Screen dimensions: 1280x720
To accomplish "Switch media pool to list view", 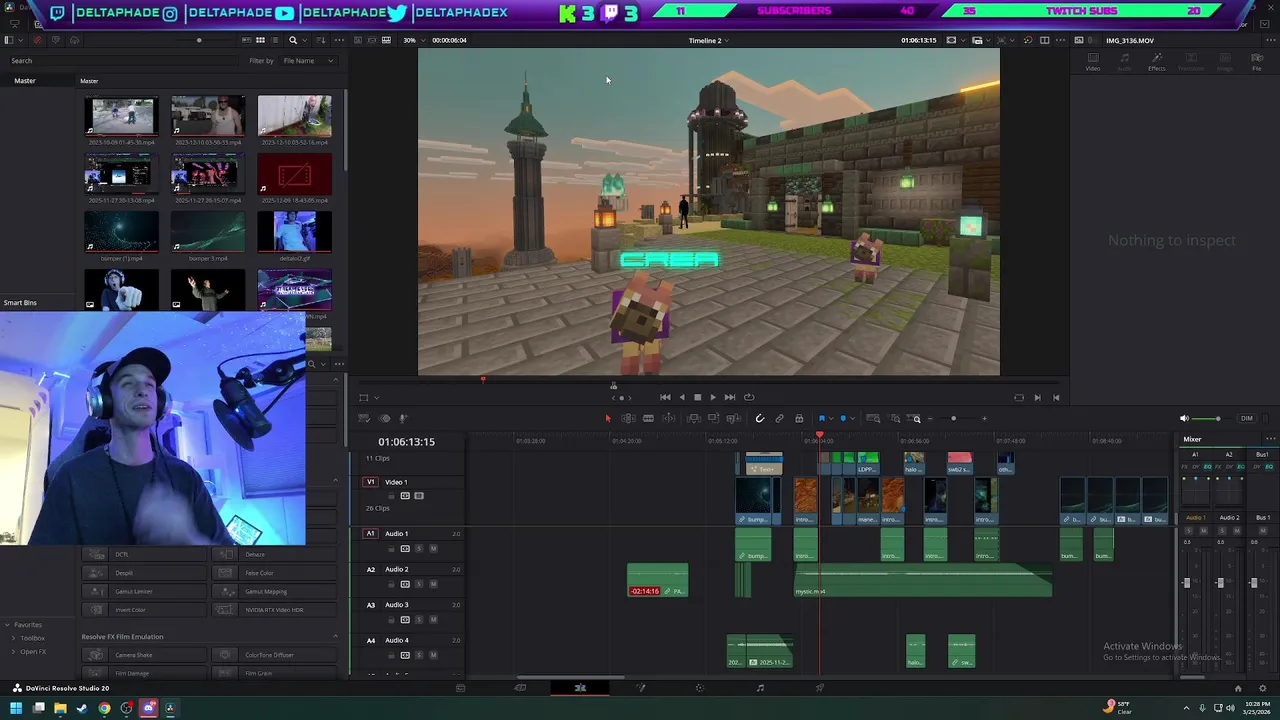I will (x=275, y=40).
